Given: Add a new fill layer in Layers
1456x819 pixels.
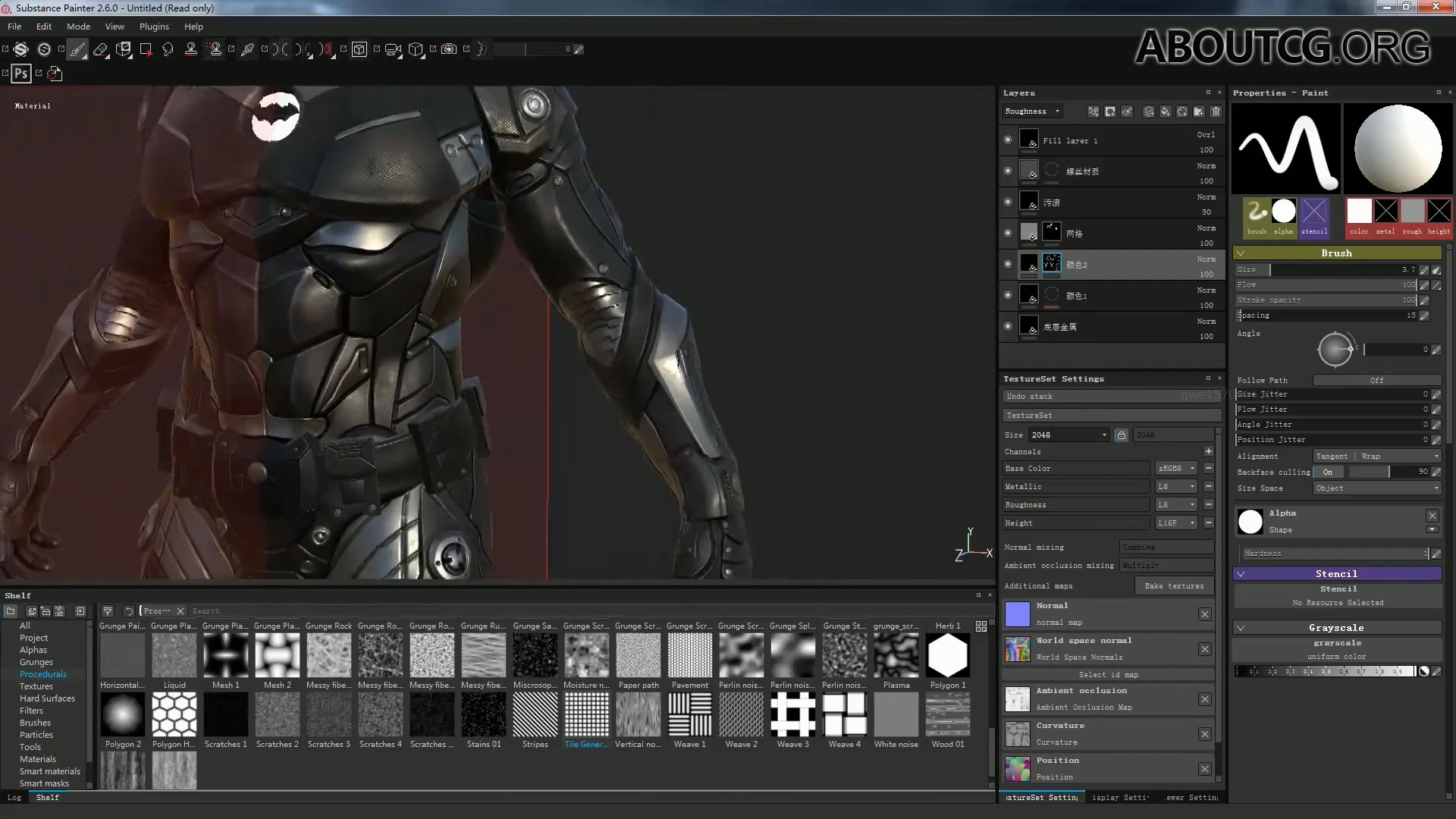Looking at the screenshot, I should (x=1166, y=111).
